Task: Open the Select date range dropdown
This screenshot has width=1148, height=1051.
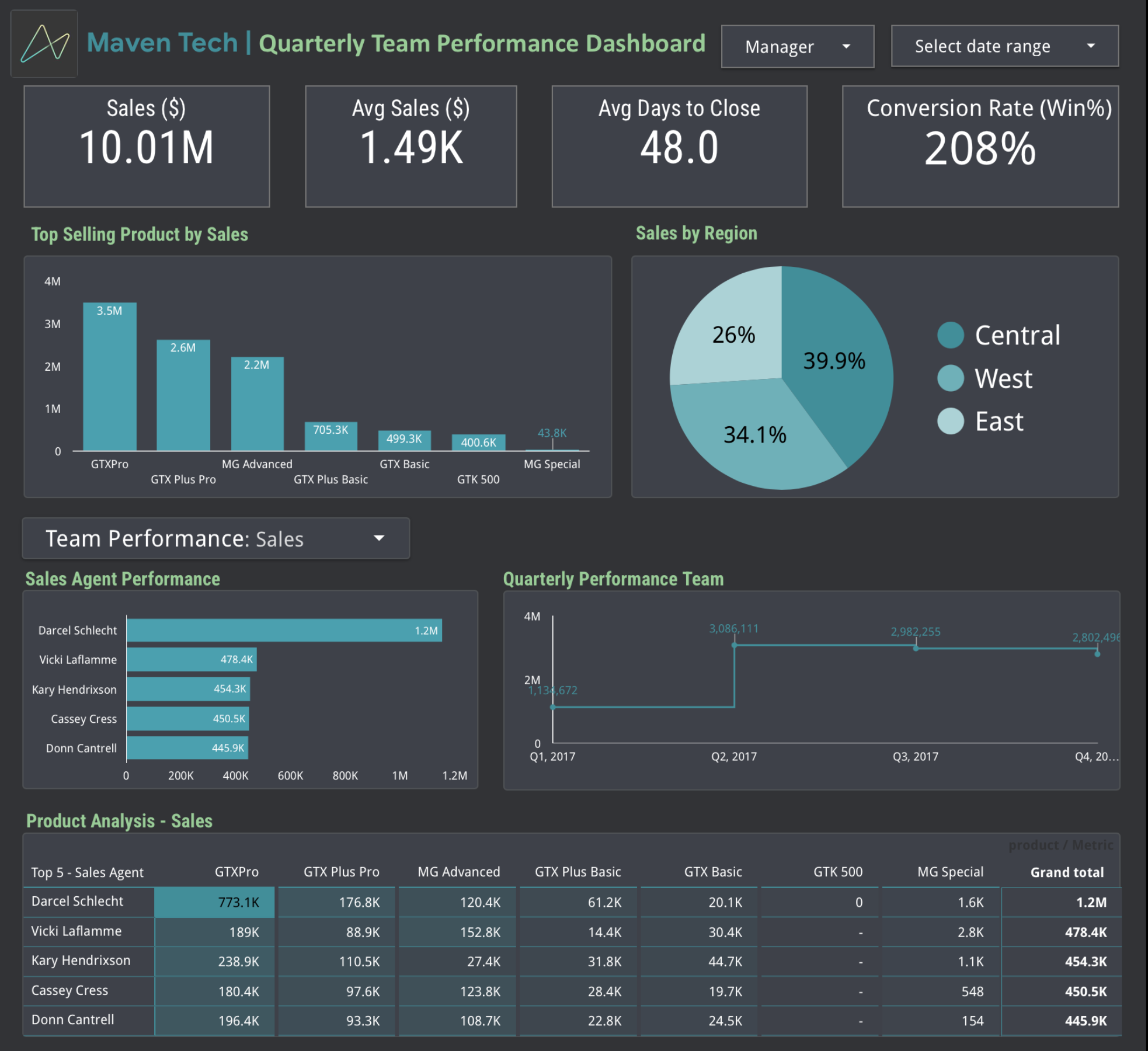Action: coord(1004,46)
